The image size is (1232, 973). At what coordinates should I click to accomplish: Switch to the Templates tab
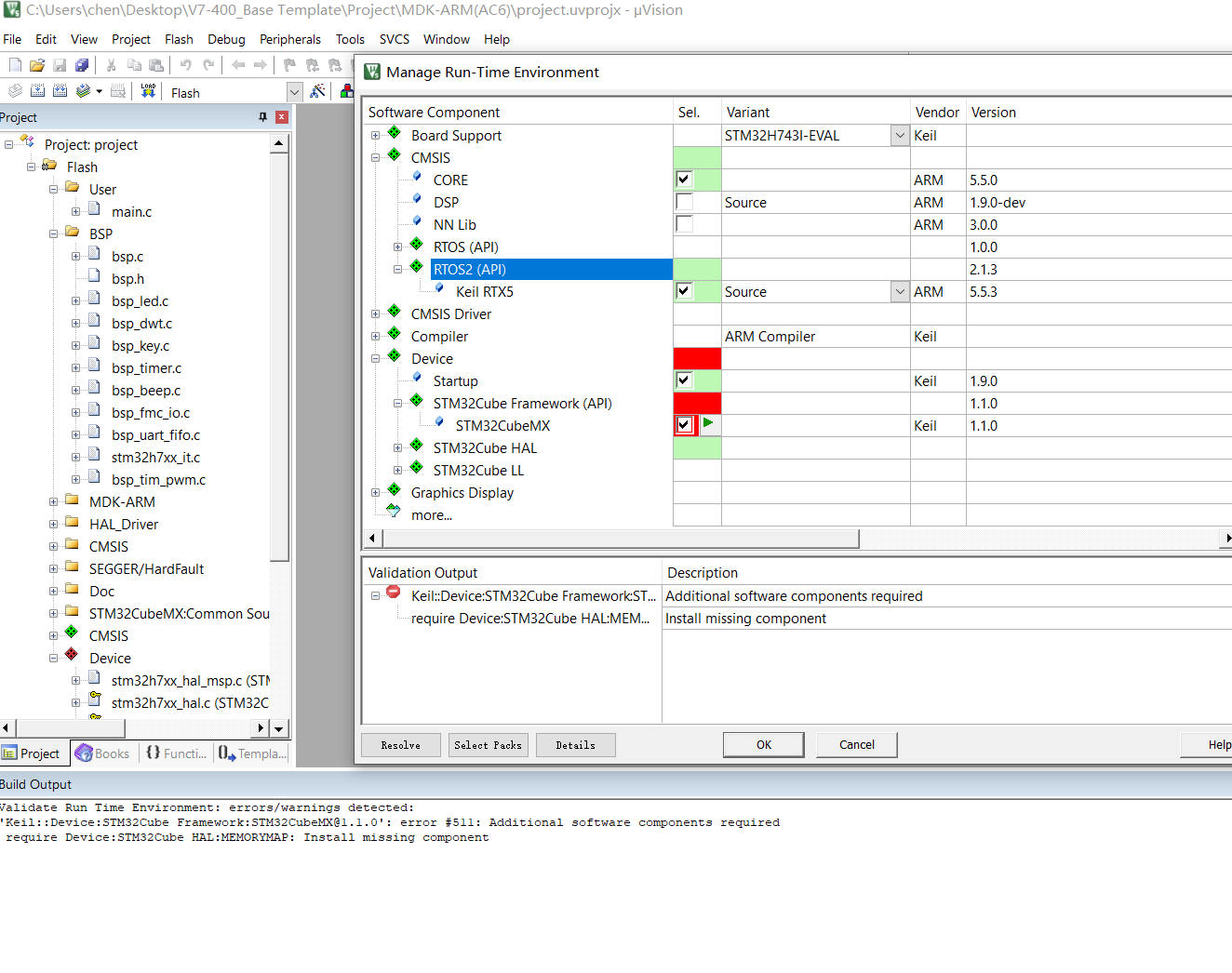tap(253, 753)
